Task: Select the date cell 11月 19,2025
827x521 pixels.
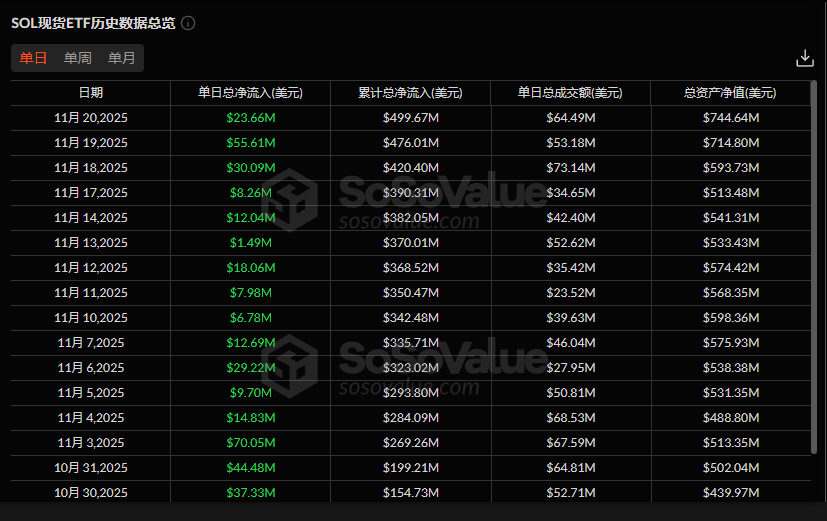Action: coord(91,143)
